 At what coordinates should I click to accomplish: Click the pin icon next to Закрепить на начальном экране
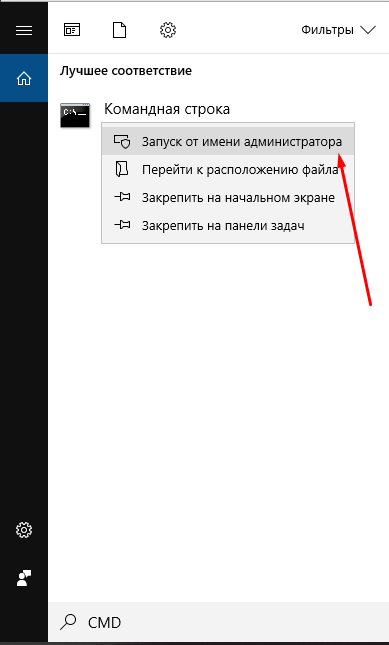coord(122,197)
